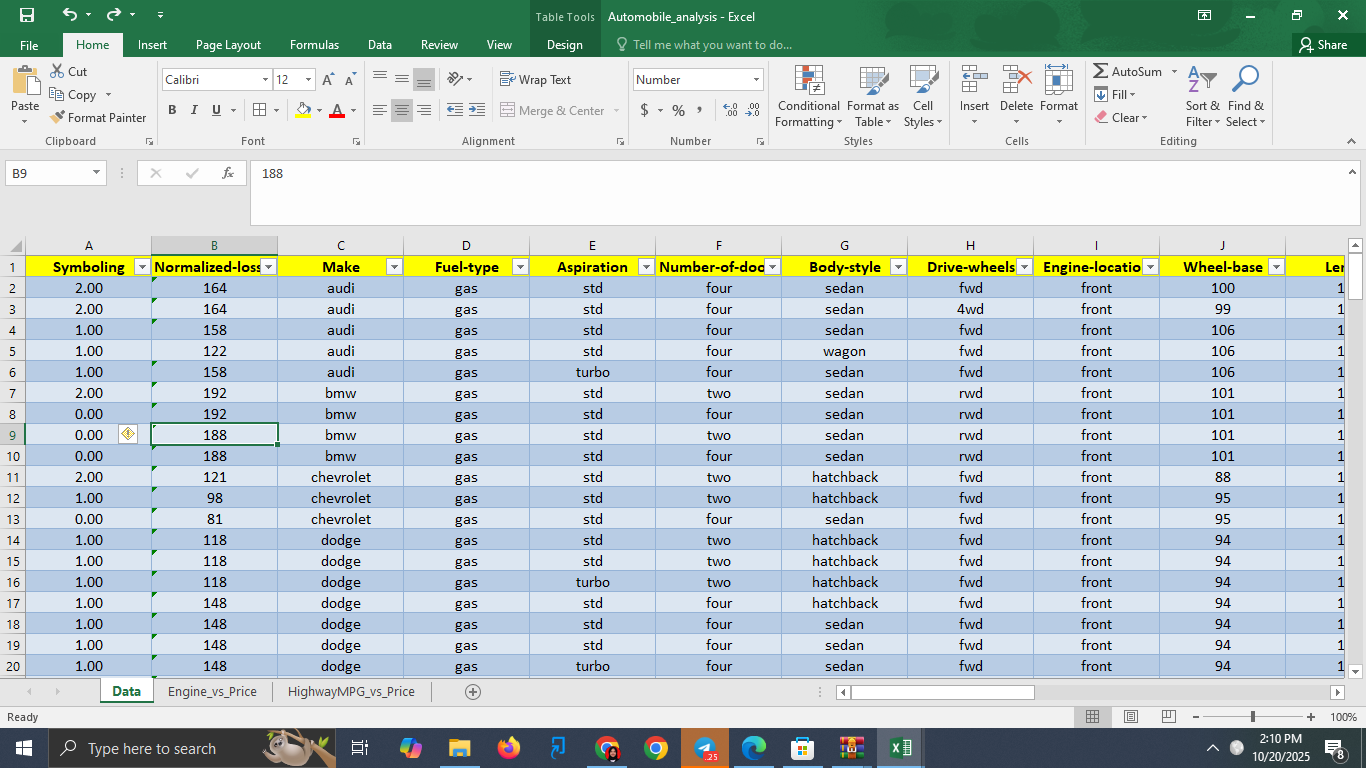Toggle italic formatting

(194, 110)
